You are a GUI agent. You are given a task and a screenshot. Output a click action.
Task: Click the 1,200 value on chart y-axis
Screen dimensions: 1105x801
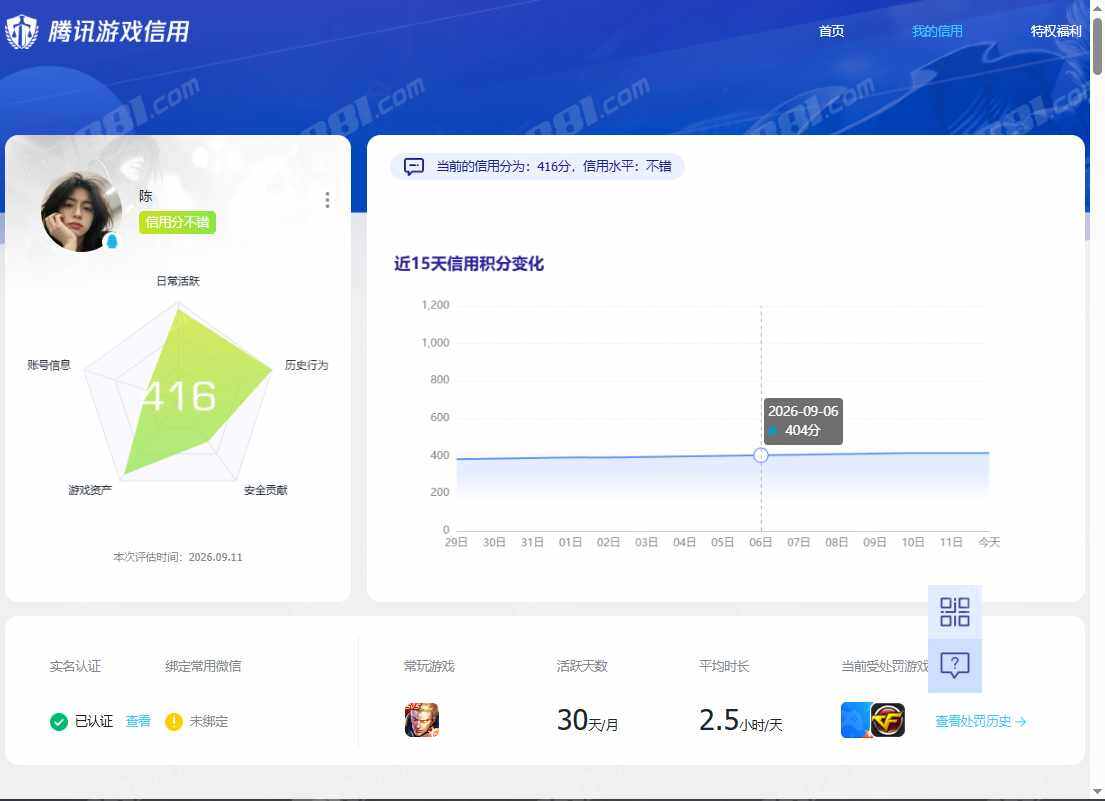[x=435, y=305]
